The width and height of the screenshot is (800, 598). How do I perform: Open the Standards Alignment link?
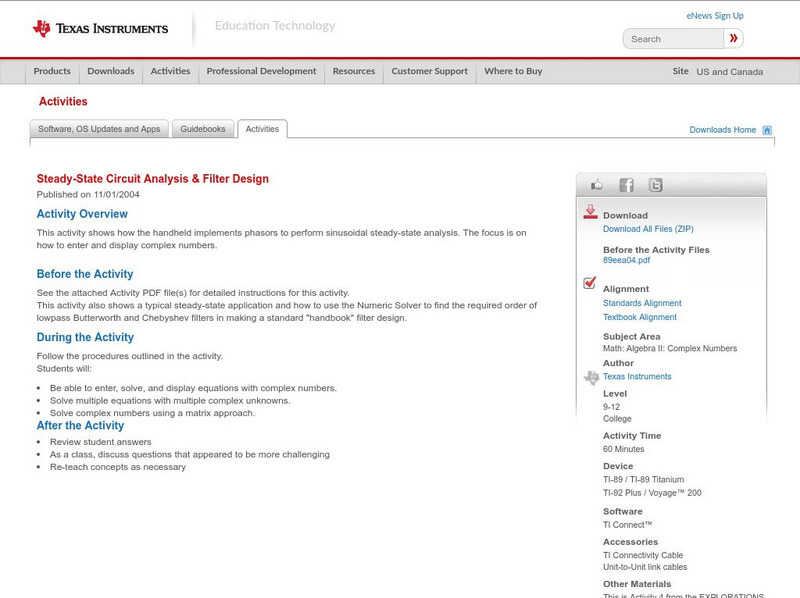[642, 303]
